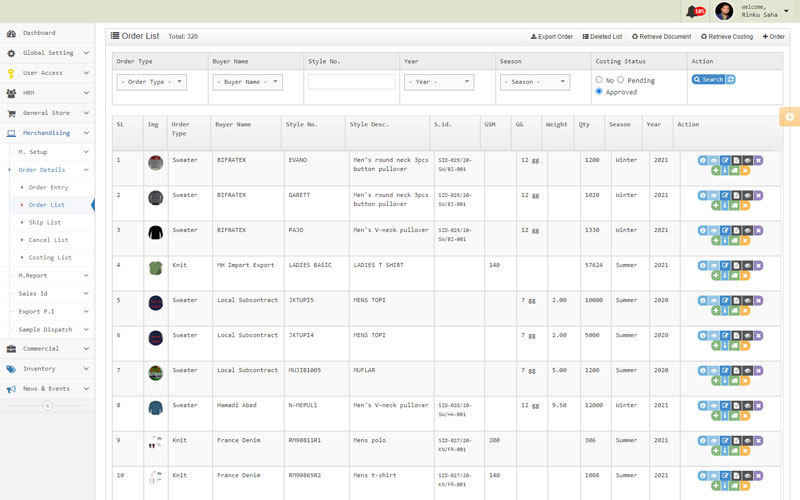Click blue info icon in N-MEPUL1 row
Viewport: 800px width, 500px height.
[724, 415]
